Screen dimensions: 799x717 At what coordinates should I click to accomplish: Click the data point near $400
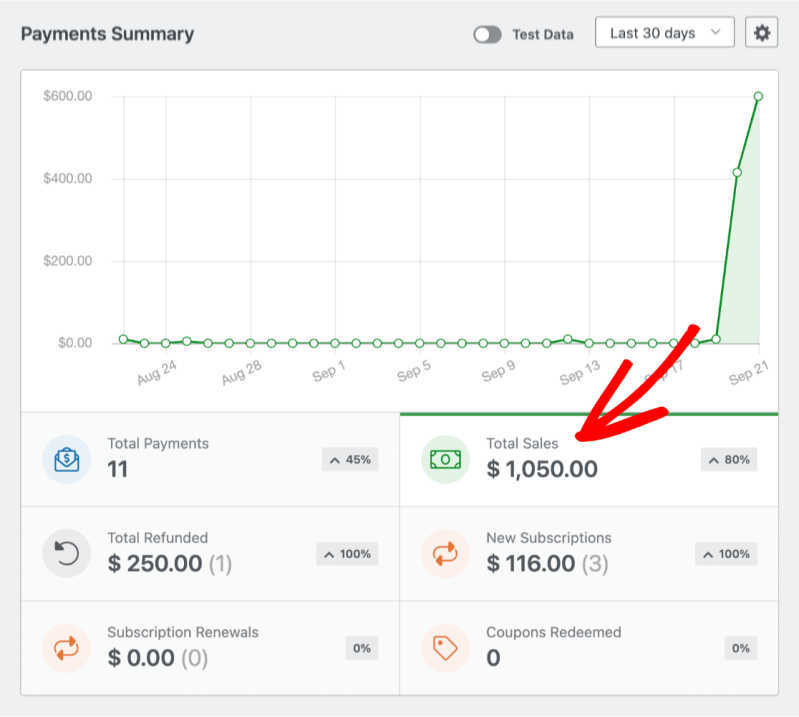[x=737, y=173]
